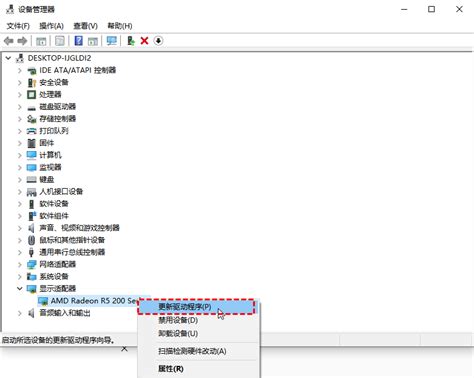Select the 音频输入和输出 category label

(65, 313)
